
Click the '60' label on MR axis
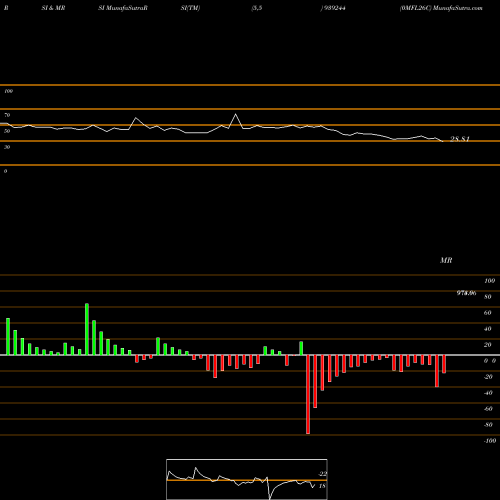click(488, 313)
